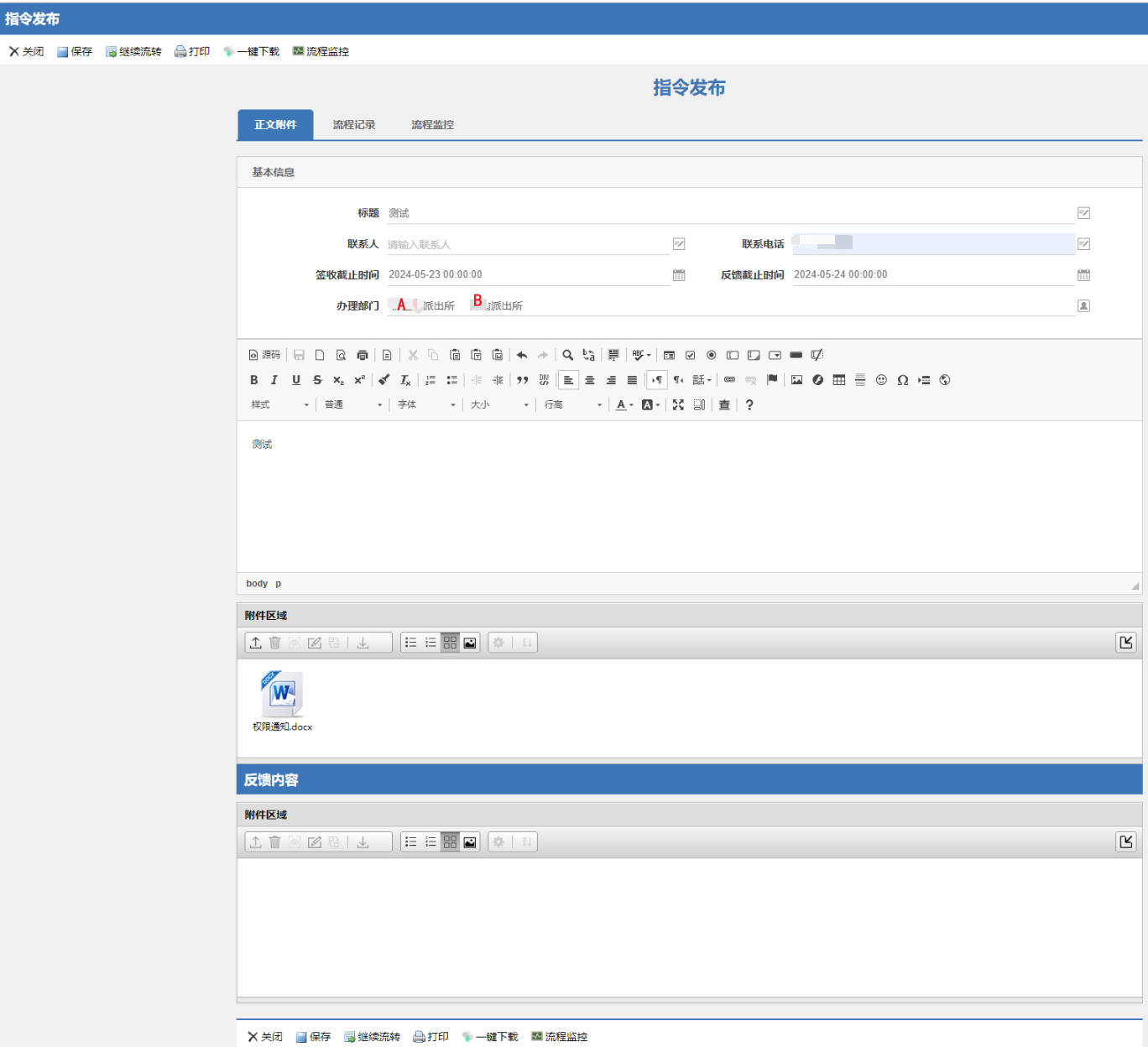This screenshot has width=1148, height=1047.
Task: Click 一键下载 in the bottom toolbar
Action: tap(490, 1037)
